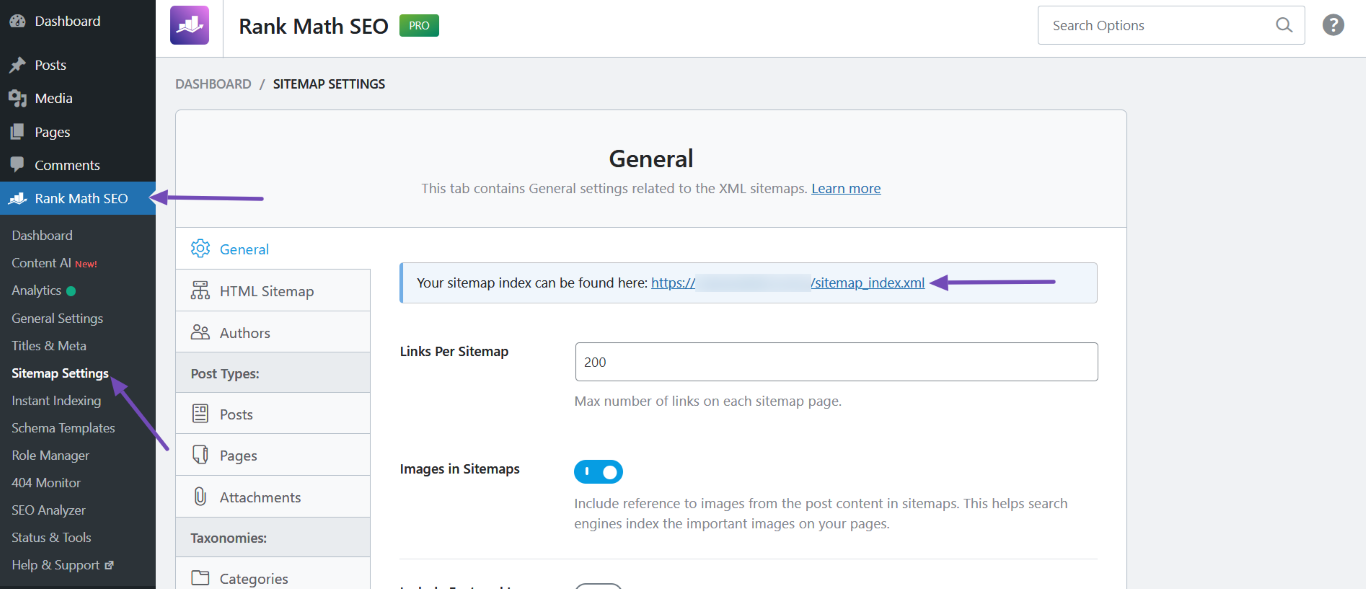Click the HTML Sitemap tree icon
Viewport: 1366px width, 589px height.
pyautogui.click(x=200, y=291)
